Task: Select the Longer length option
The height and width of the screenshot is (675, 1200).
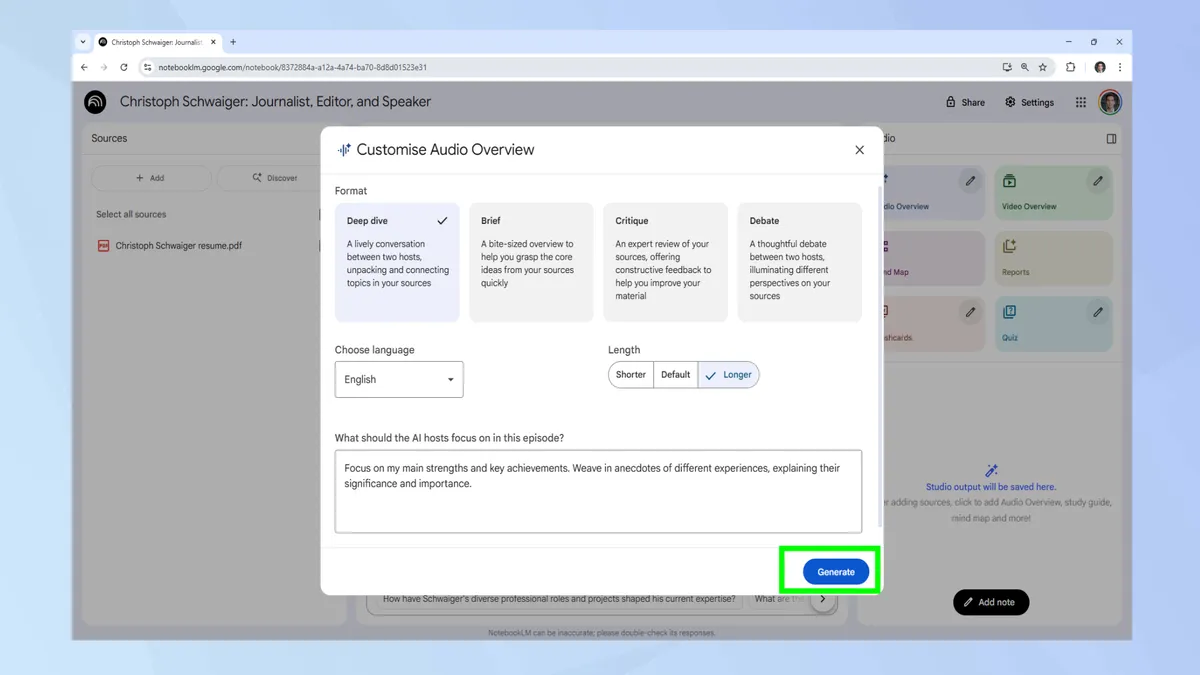Action: click(x=728, y=375)
